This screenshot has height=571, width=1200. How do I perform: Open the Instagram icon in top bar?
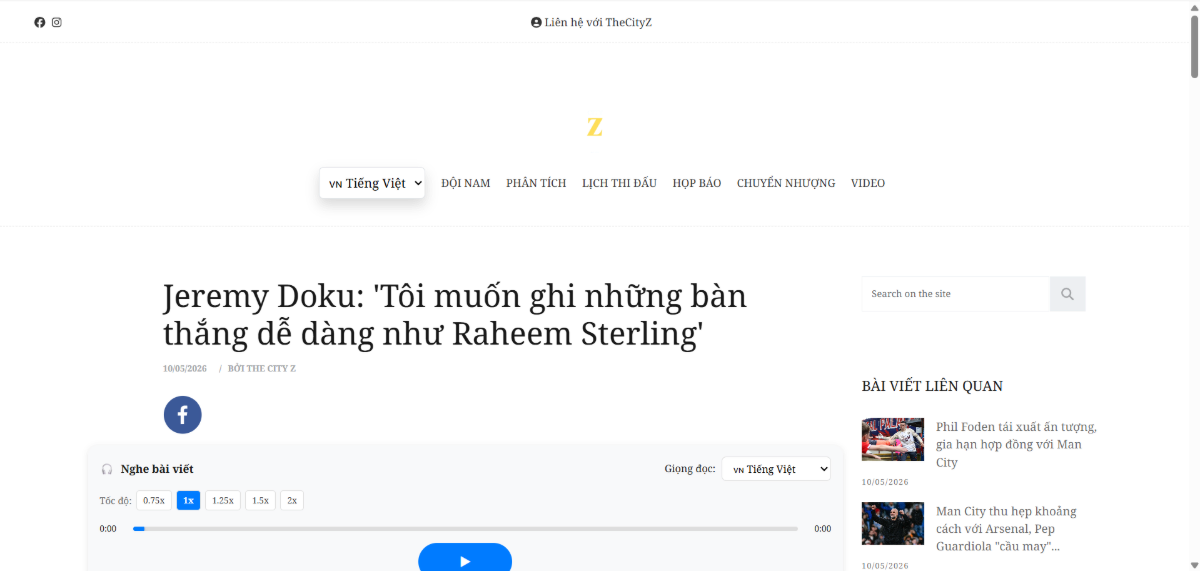(57, 22)
